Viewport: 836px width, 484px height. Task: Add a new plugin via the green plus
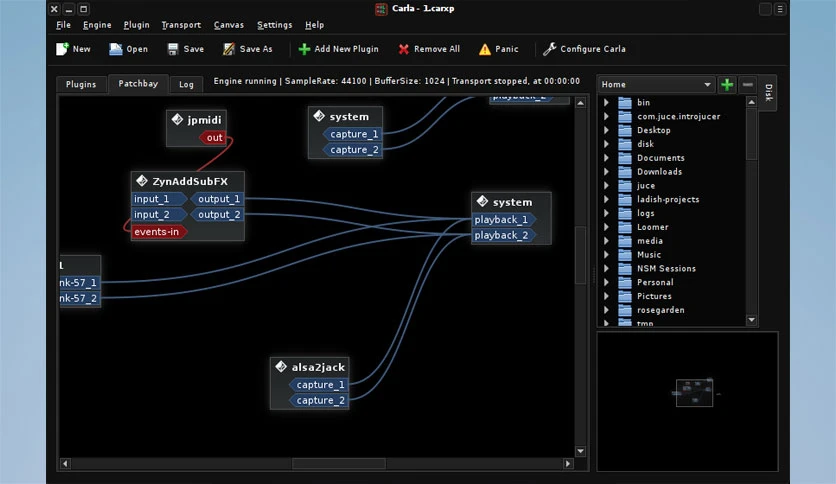click(x=304, y=49)
